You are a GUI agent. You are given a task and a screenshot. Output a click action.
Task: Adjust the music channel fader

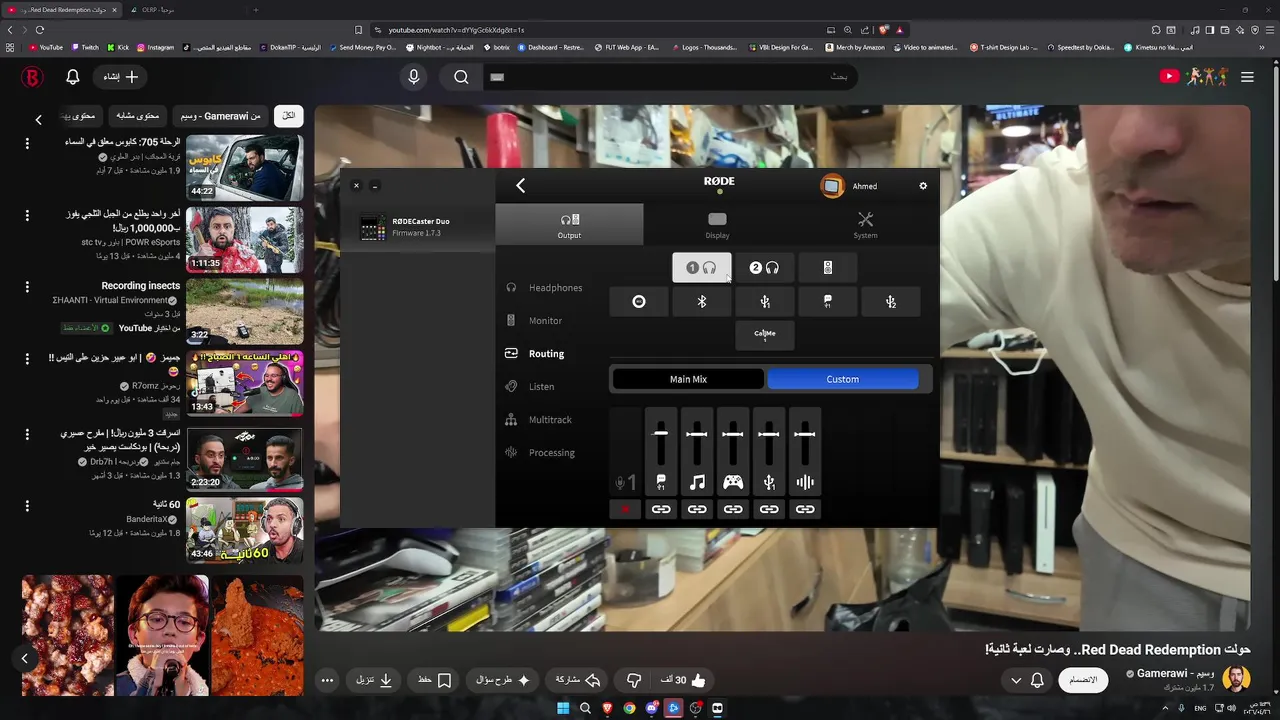click(697, 434)
